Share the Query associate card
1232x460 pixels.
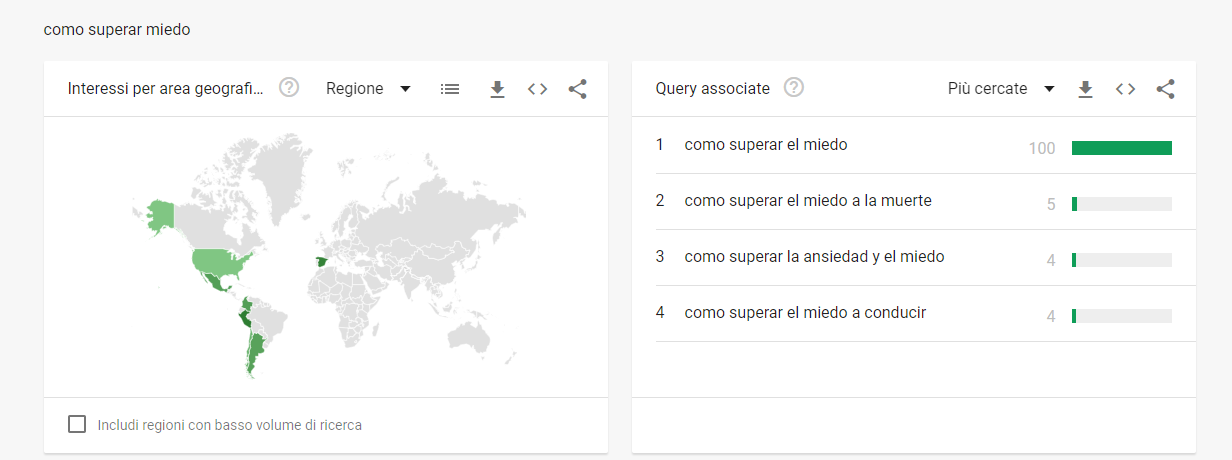point(1165,89)
